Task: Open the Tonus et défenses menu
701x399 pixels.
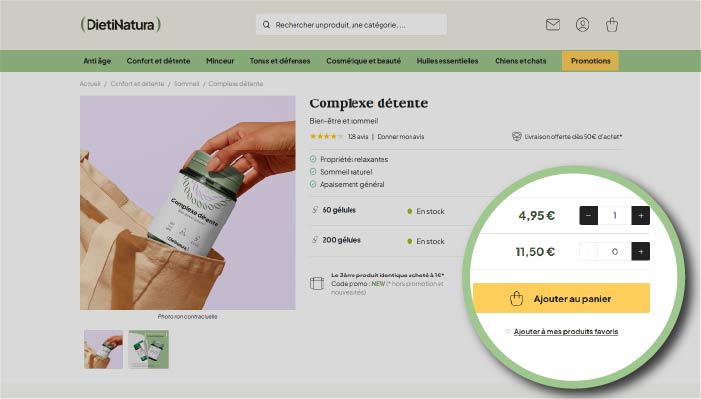Action: pos(280,61)
